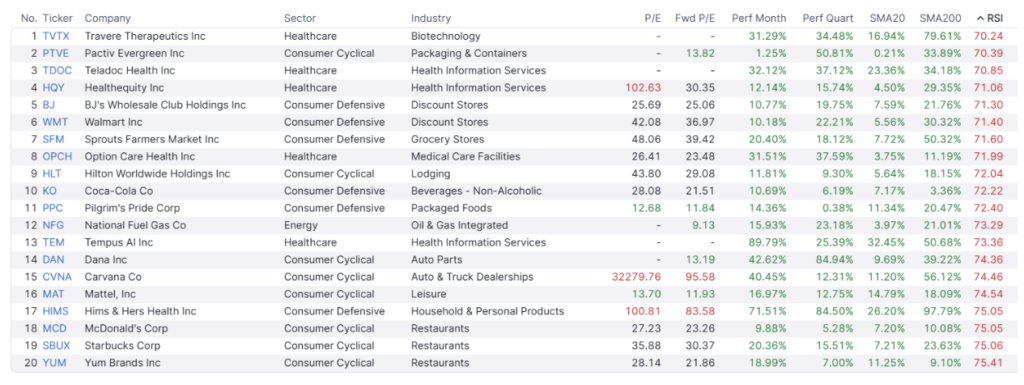Click the Ticker column header

pyautogui.click(x=57, y=18)
